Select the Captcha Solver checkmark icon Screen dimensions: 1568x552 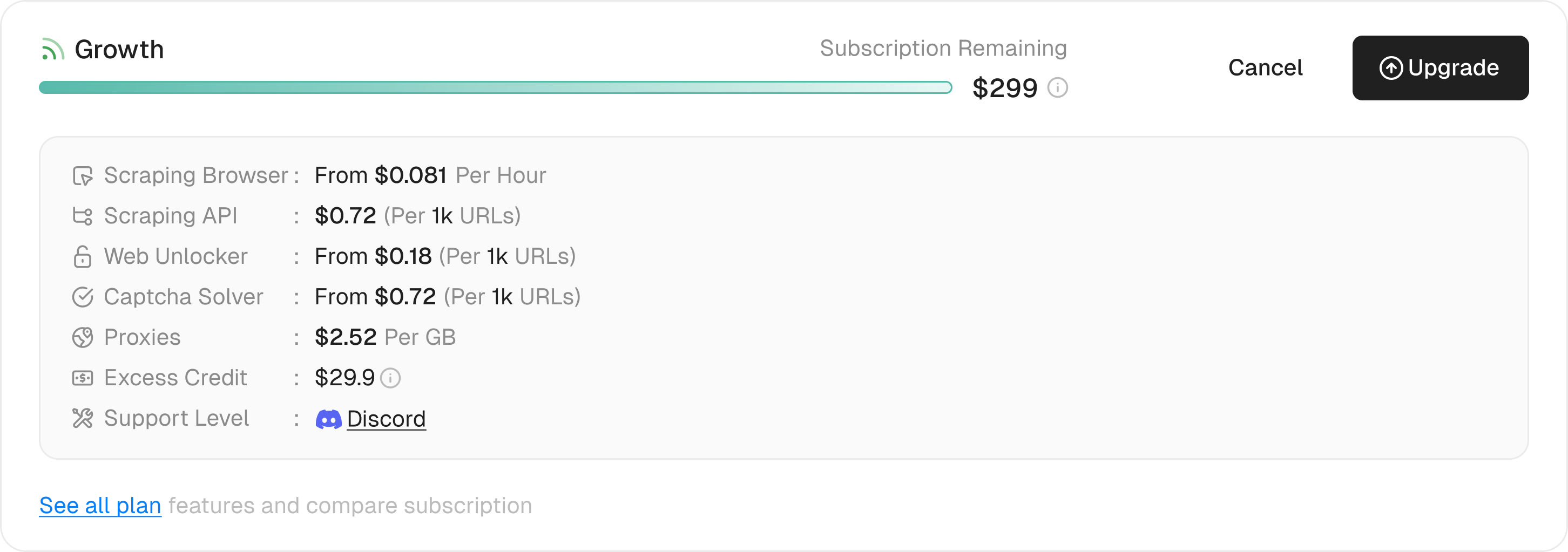click(x=82, y=296)
